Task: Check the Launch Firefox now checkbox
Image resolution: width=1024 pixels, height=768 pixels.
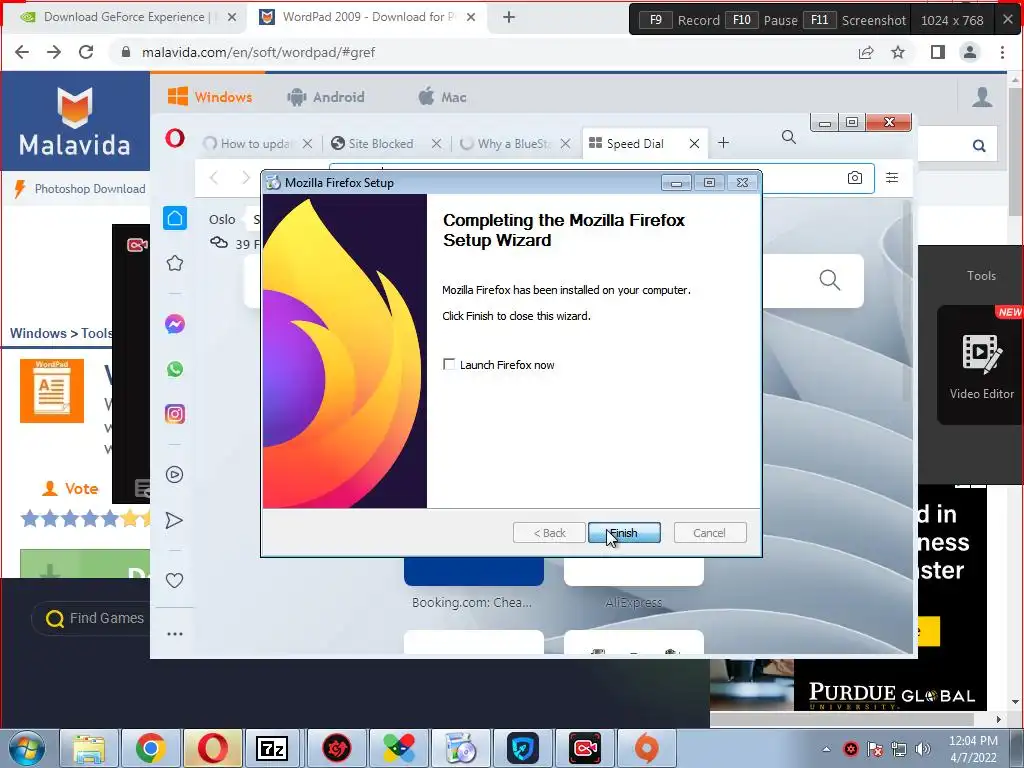Action: [x=449, y=364]
